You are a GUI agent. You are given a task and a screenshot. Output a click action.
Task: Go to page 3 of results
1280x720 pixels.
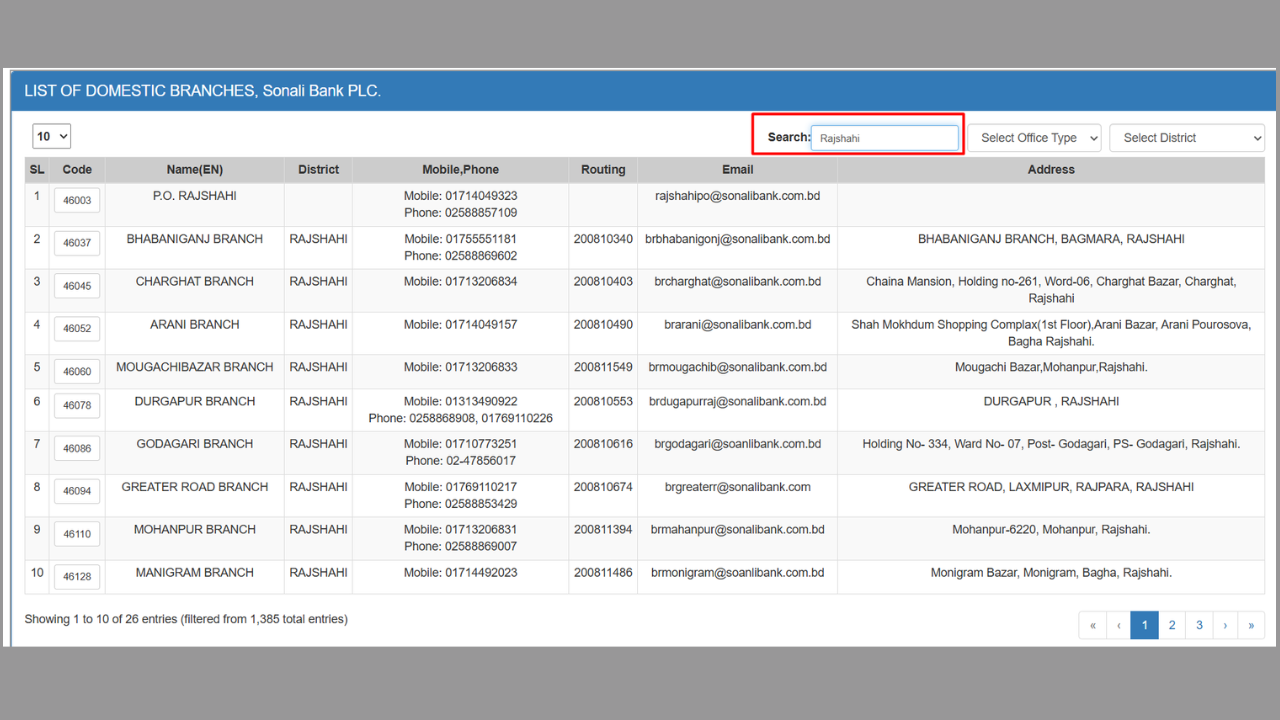click(x=1199, y=625)
